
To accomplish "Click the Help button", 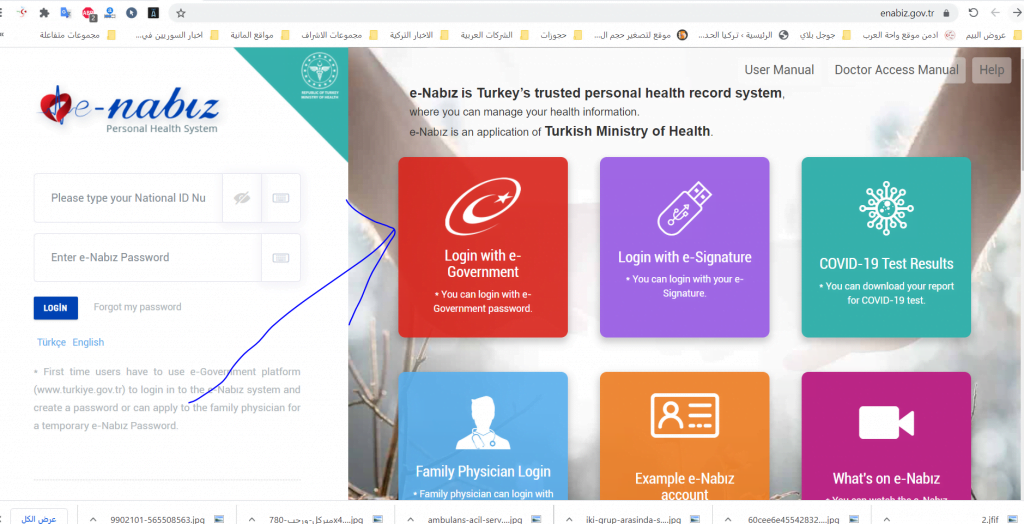I will [x=991, y=70].
